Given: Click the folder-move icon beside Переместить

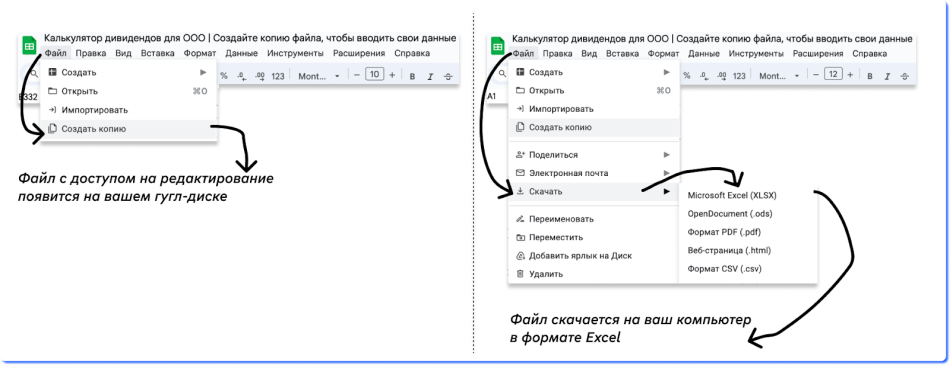Looking at the screenshot, I should (519, 237).
